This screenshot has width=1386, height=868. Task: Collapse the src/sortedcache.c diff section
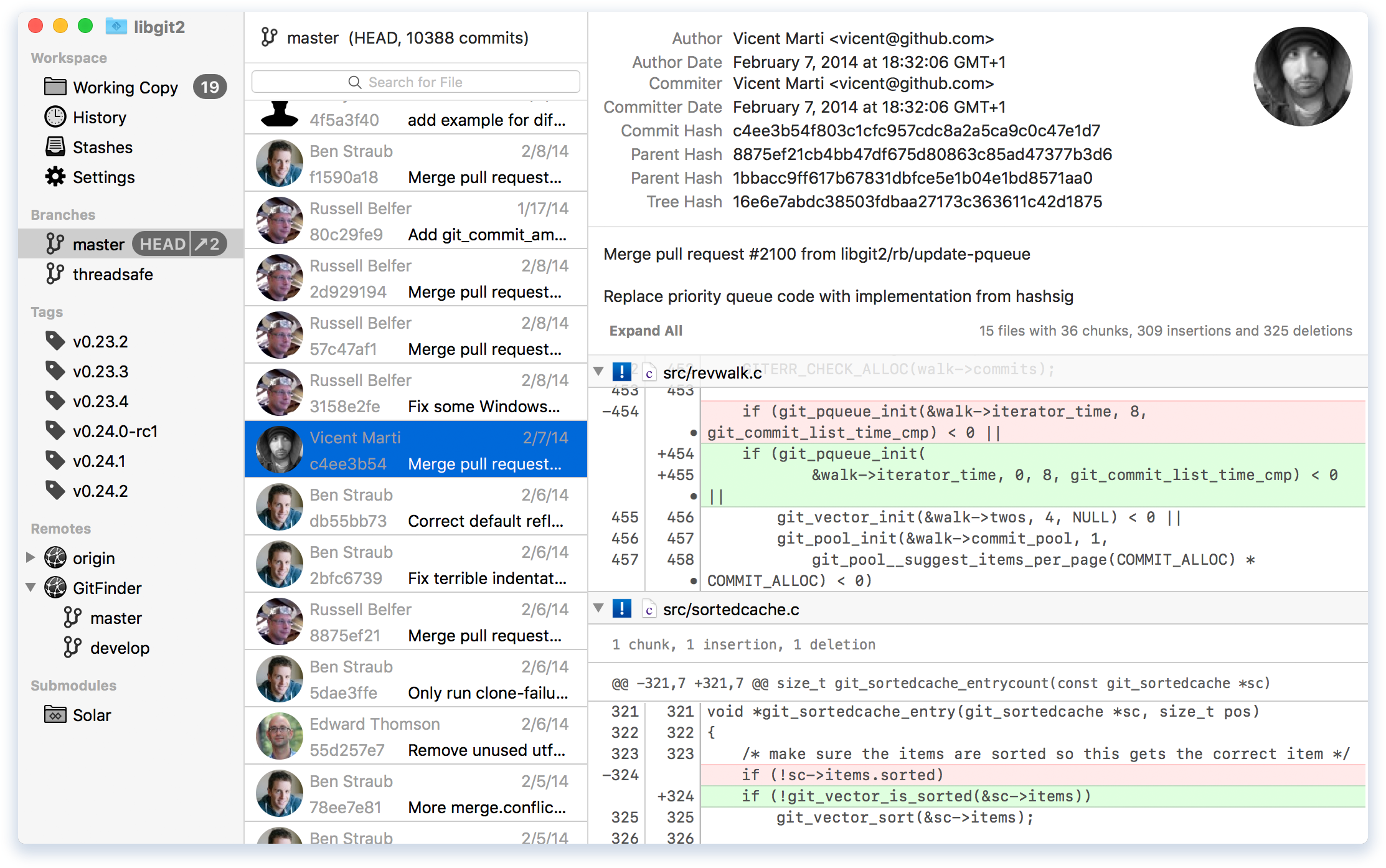pyautogui.click(x=598, y=608)
